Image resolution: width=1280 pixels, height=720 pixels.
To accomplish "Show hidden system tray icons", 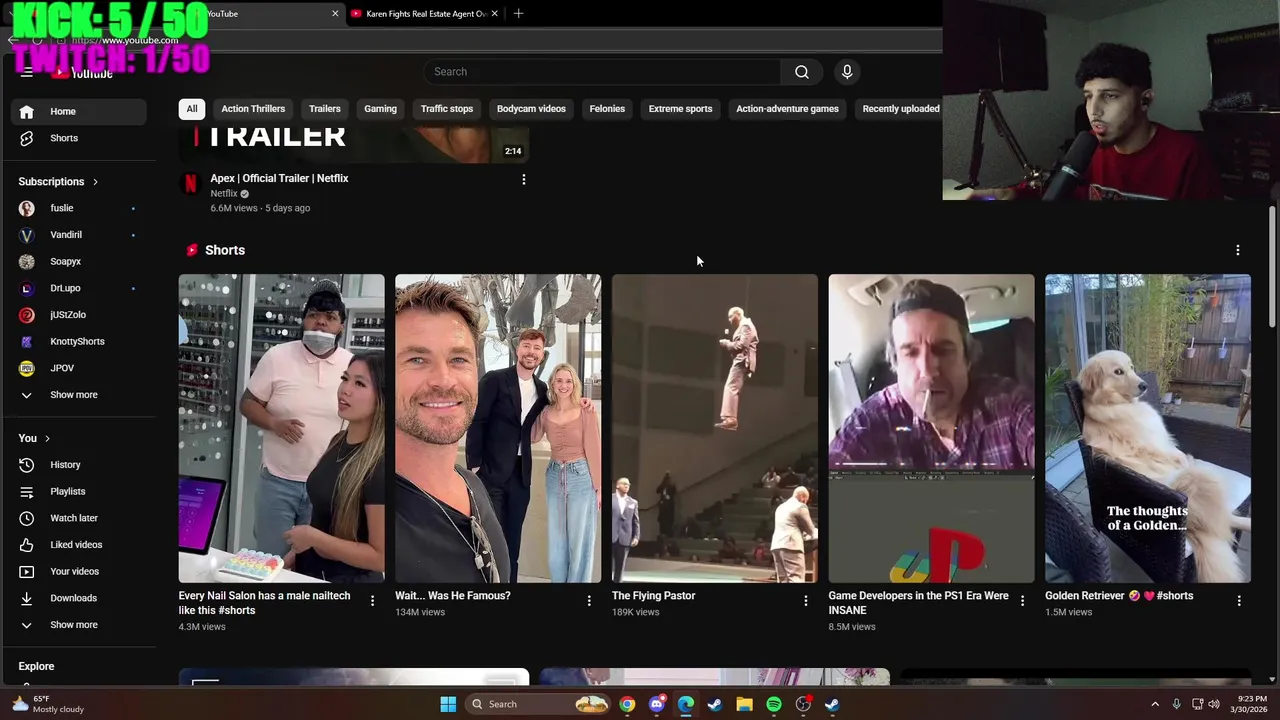I will (1155, 704).
